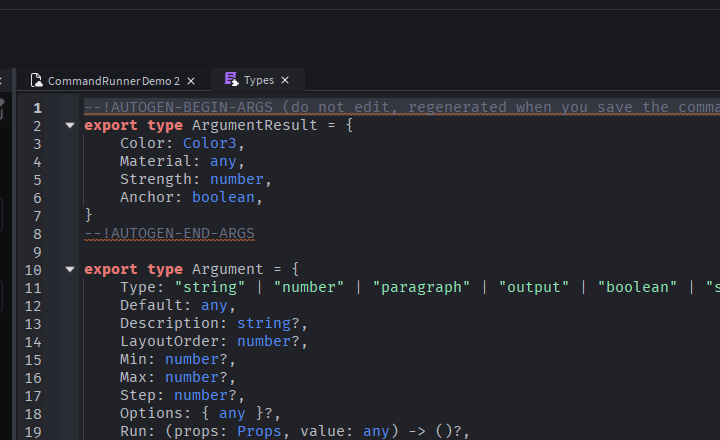The height and width of the screenshot is (440, 720).
Task: Click the Color3 type annotation
Action: tap(209, 143)
